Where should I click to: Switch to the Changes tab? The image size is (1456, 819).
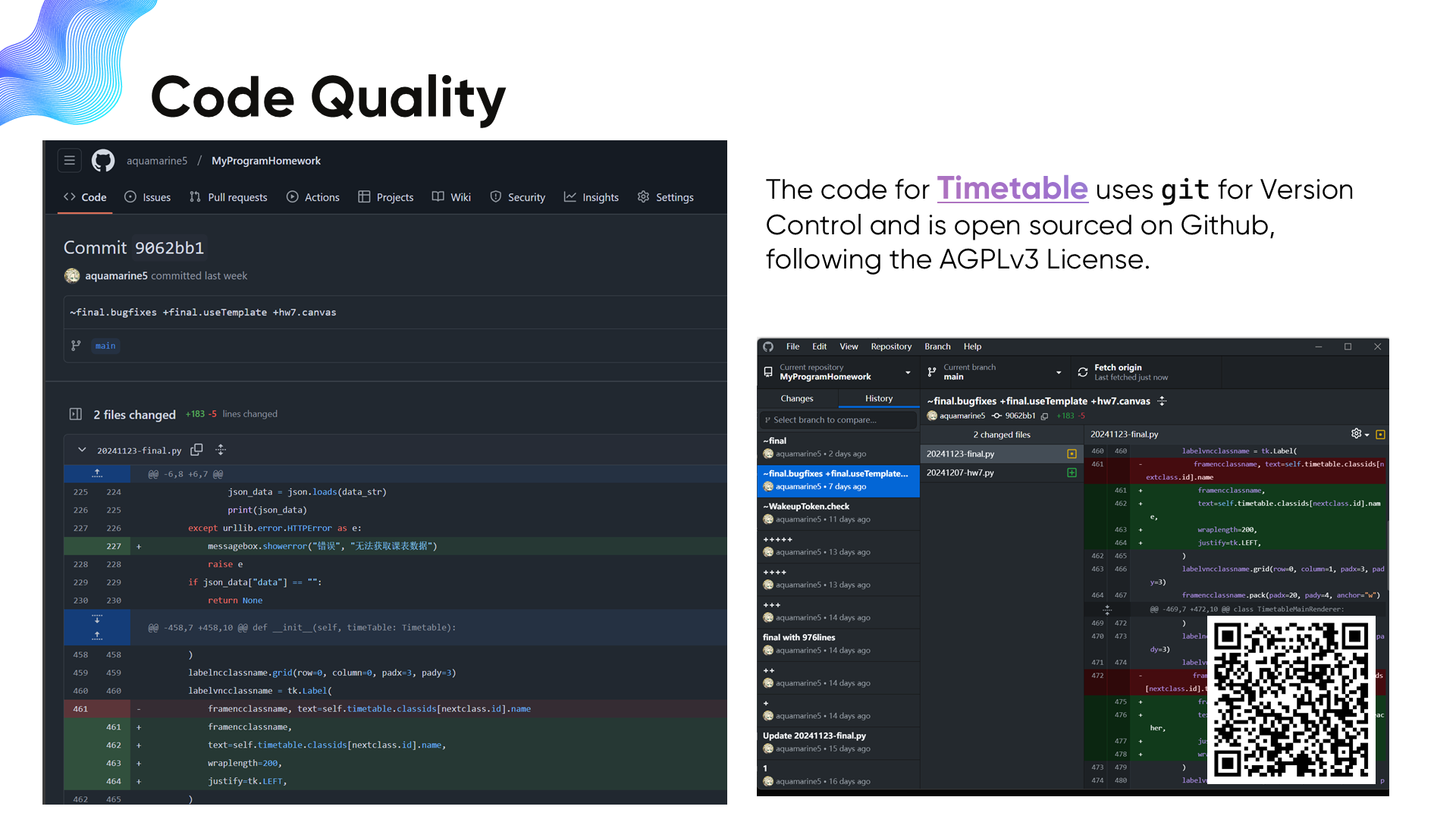(796, 398)
